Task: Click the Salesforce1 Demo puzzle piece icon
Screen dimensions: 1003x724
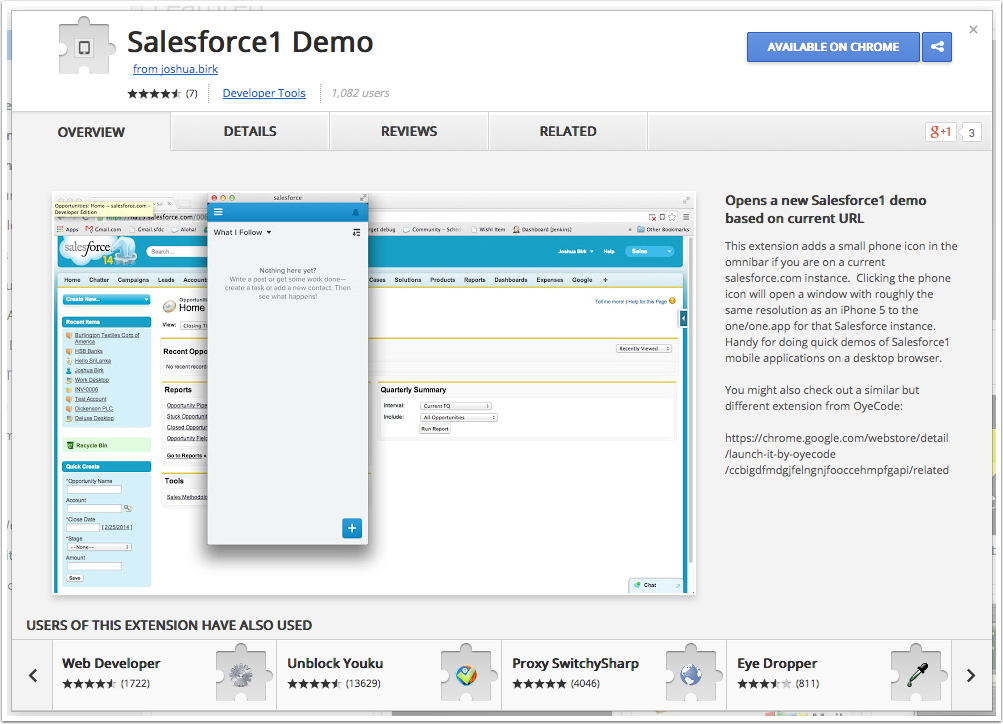Action: pos(86,47)
